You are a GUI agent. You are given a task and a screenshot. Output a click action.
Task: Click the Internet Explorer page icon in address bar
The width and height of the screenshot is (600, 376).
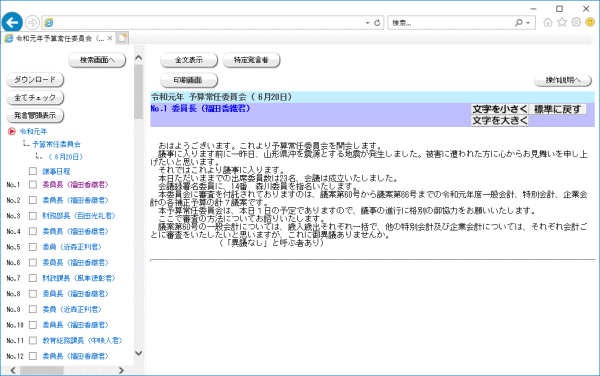(x=49, y=23)
